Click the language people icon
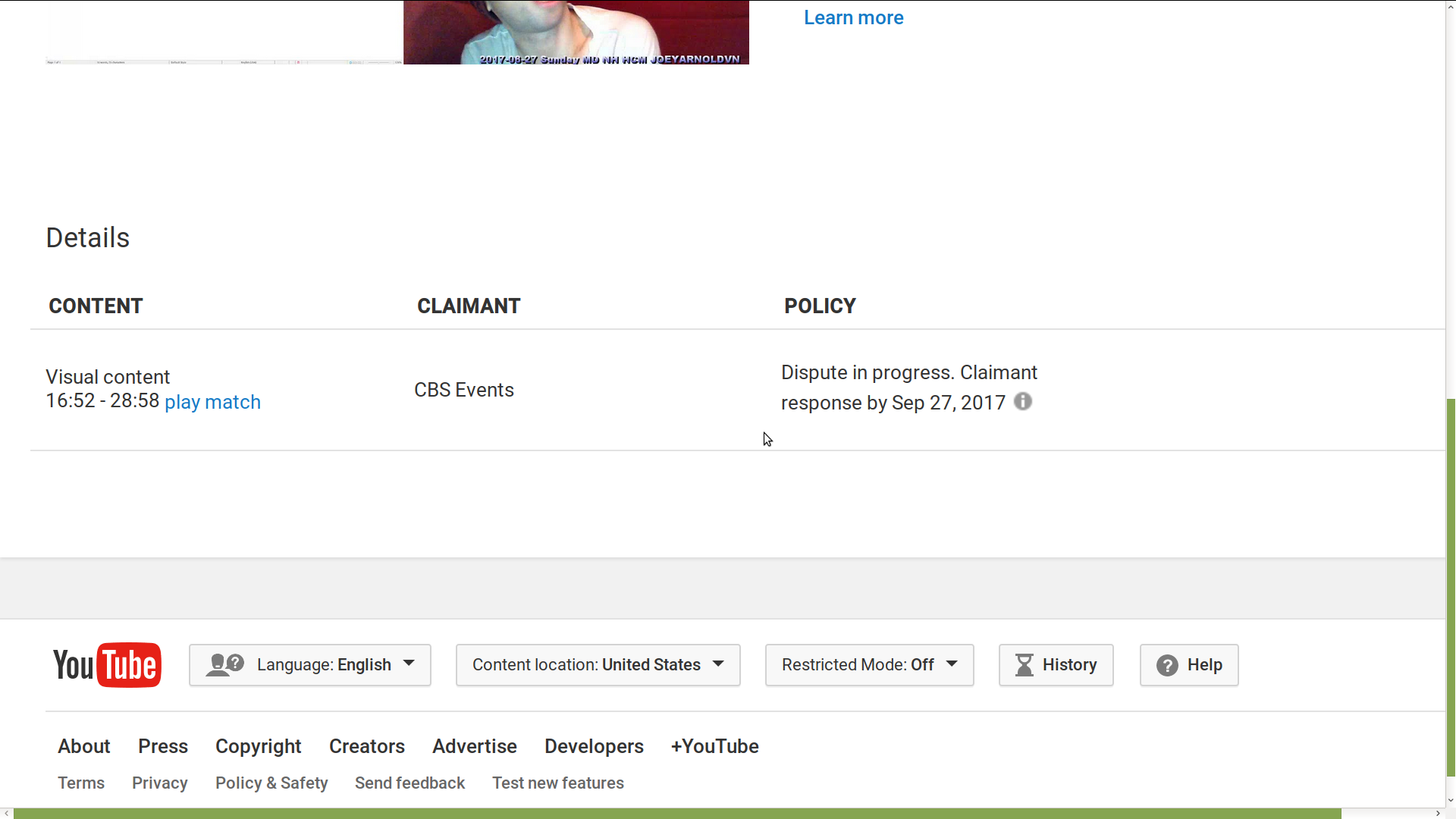1456x819 pixels. click(224, 665)
